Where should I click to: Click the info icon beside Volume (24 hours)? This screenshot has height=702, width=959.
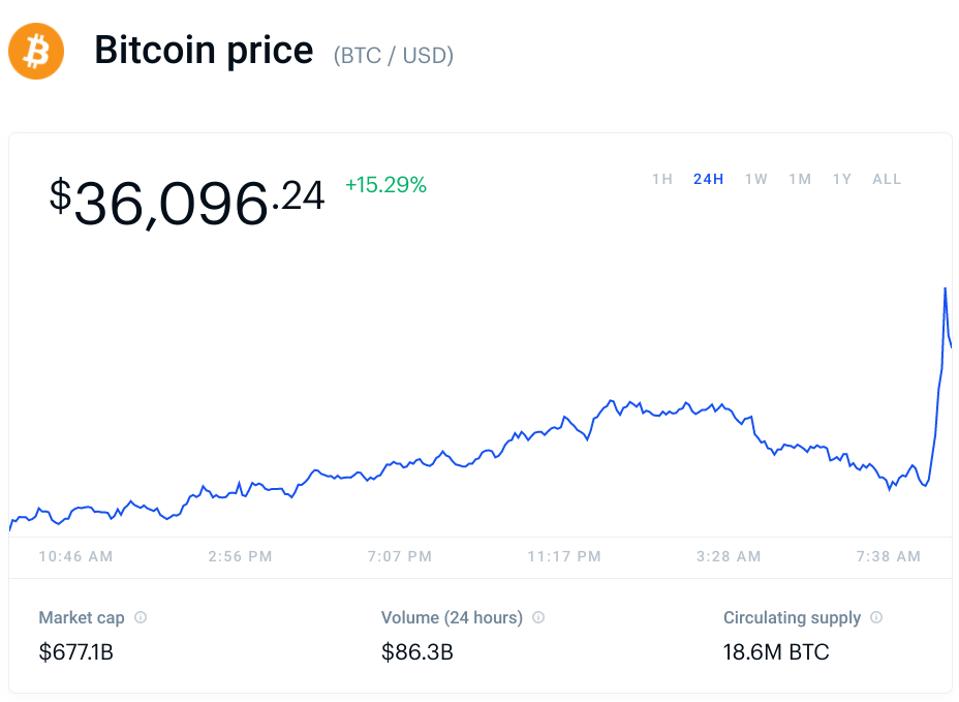coord(538,617)
